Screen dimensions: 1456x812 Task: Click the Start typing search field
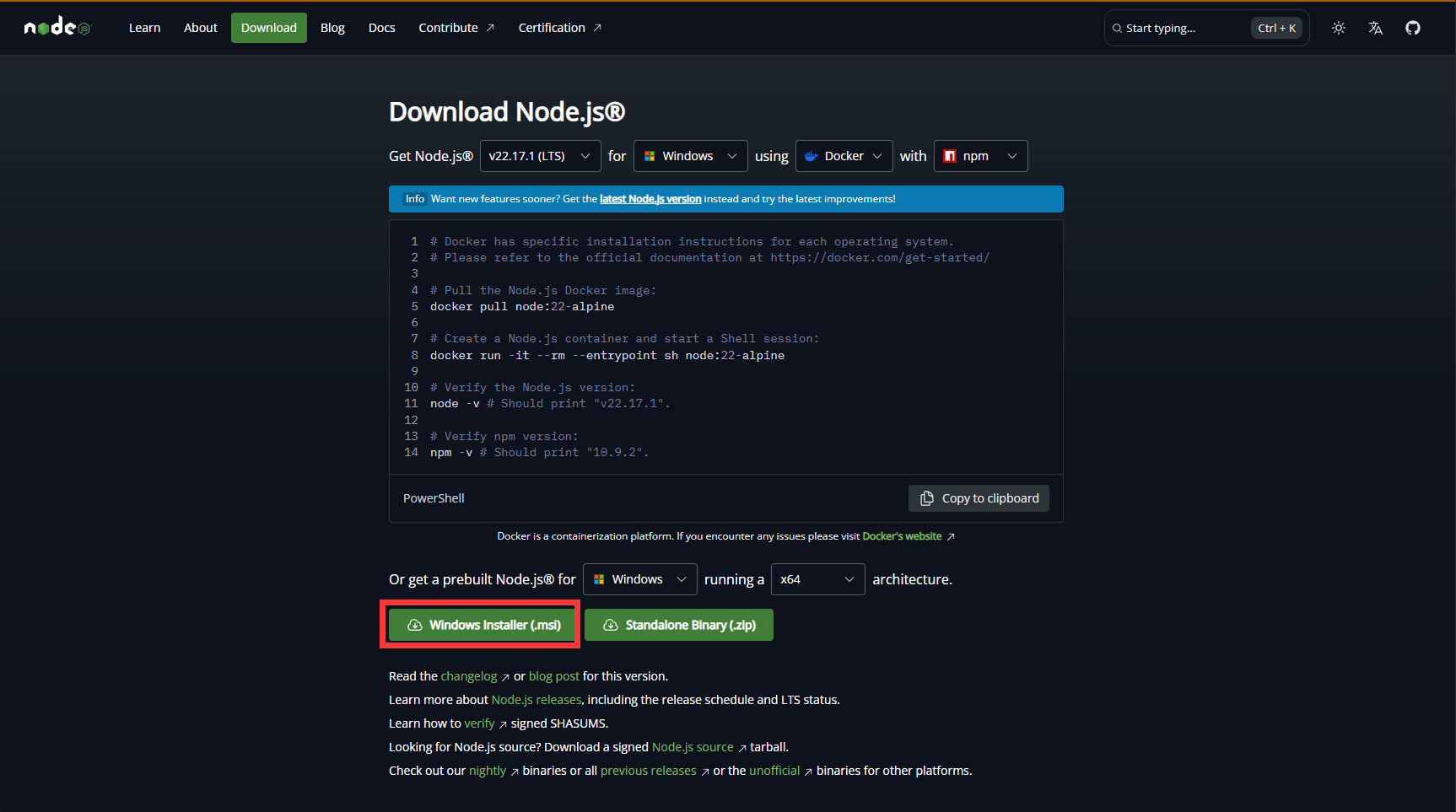(1181, 28)
